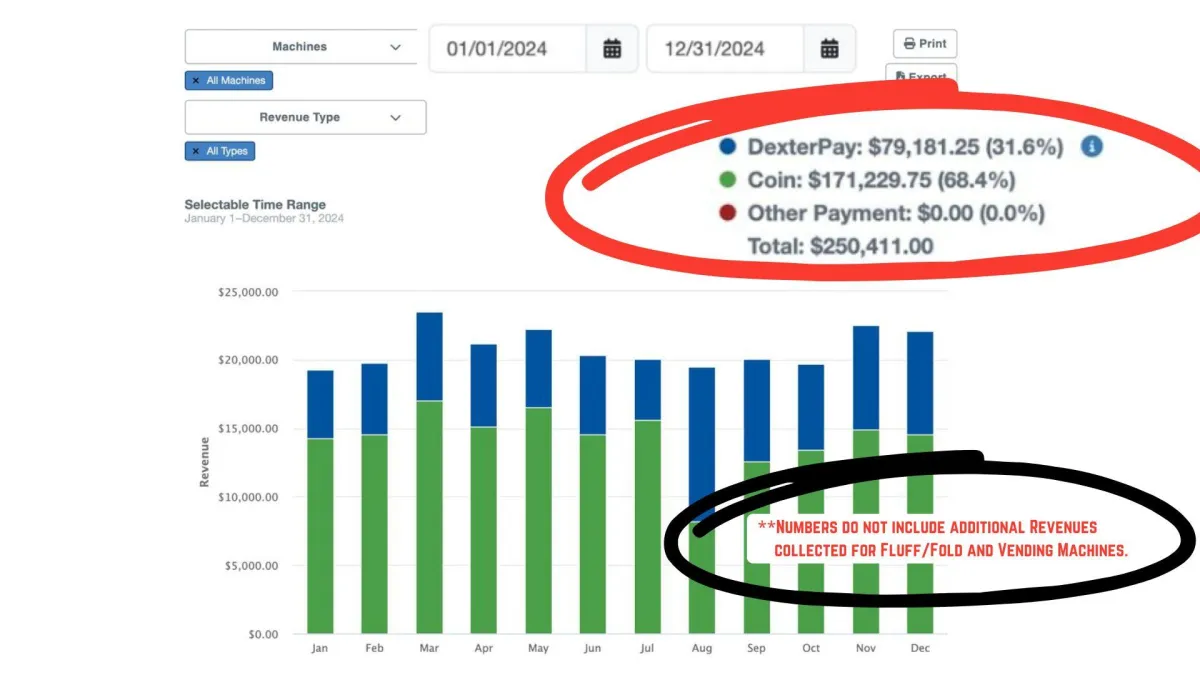Click the Total: $250,411.00 text
The height and width of the screenshot is (675, 1200).
point(840,246)
